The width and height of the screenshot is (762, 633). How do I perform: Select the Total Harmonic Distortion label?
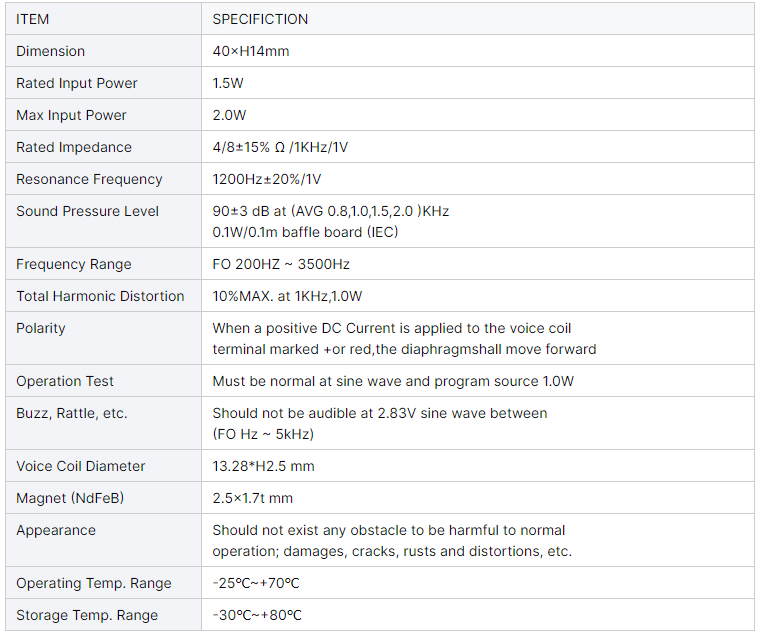click(x=100, y=296)
